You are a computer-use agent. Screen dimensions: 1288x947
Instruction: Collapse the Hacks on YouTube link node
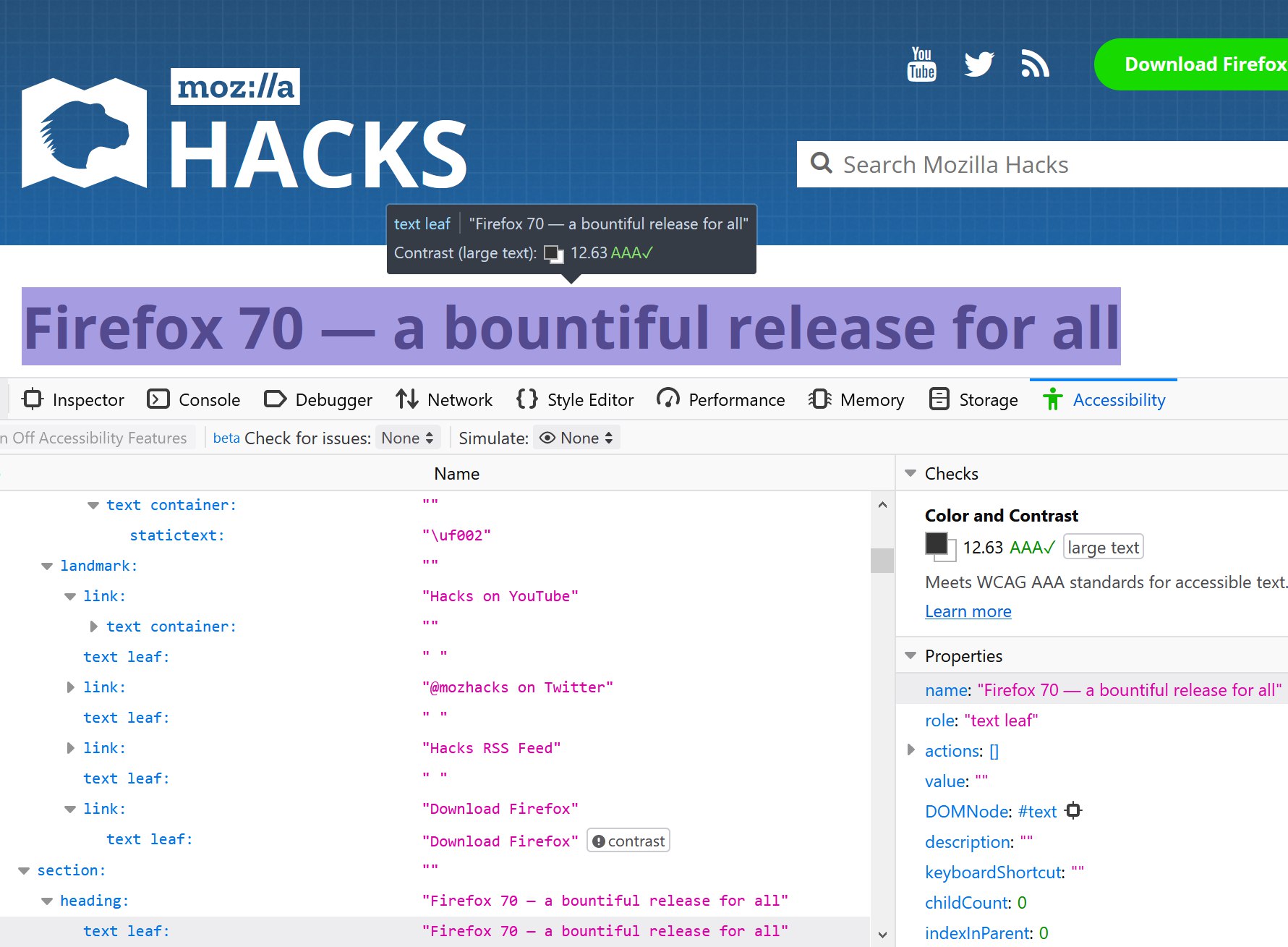[69, 596]
